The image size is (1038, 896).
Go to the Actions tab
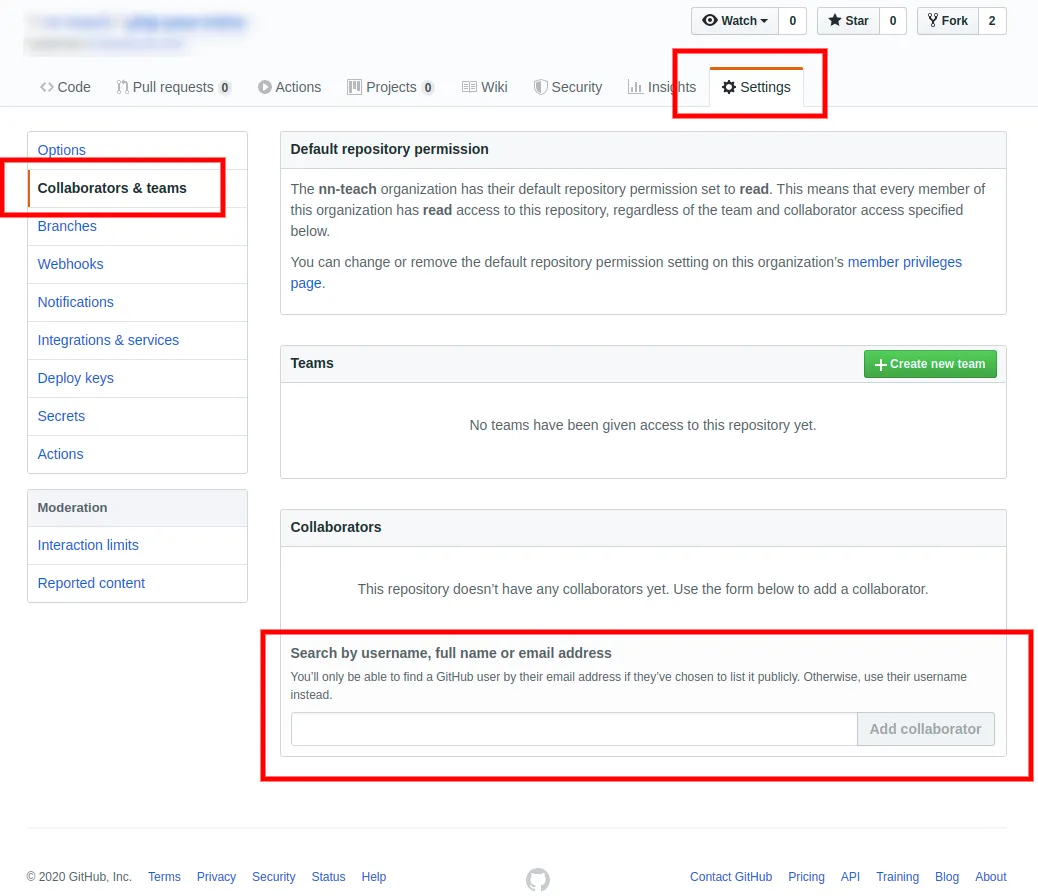289,87
